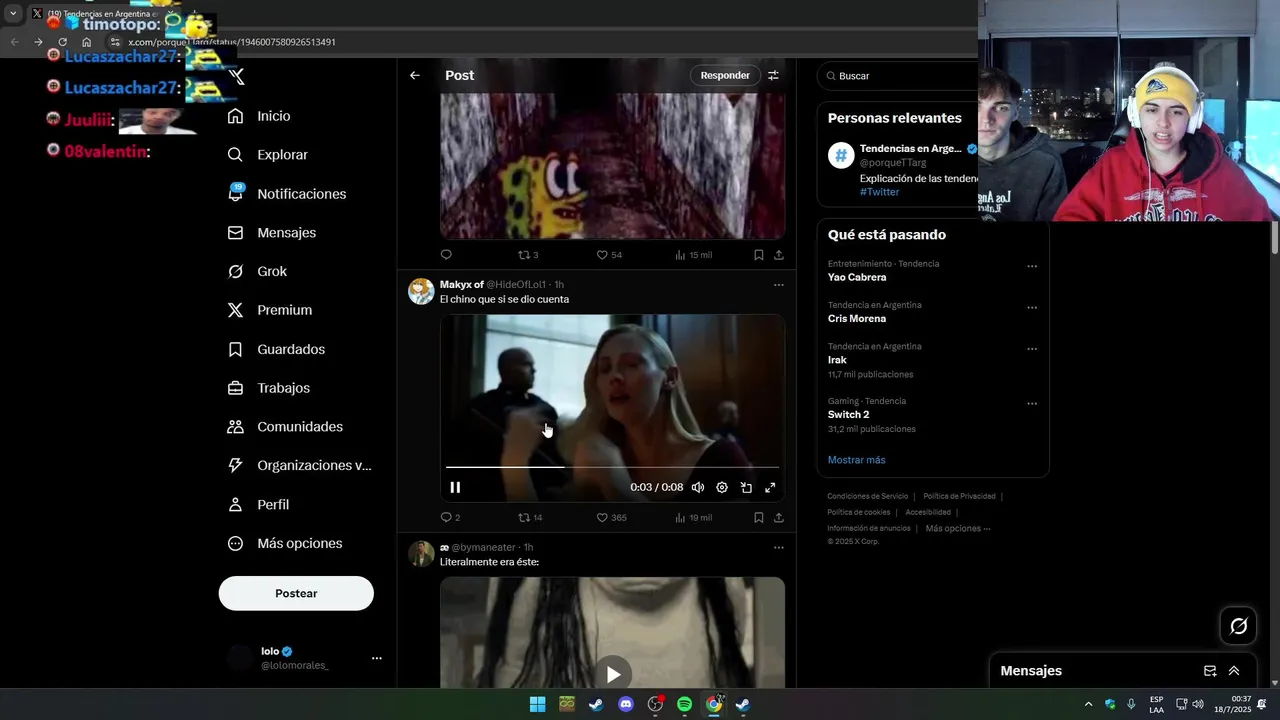This screenshot has height=720, width=1280.
Task: Bookmark the SpongeBob post
Action: tap(759, 255)
